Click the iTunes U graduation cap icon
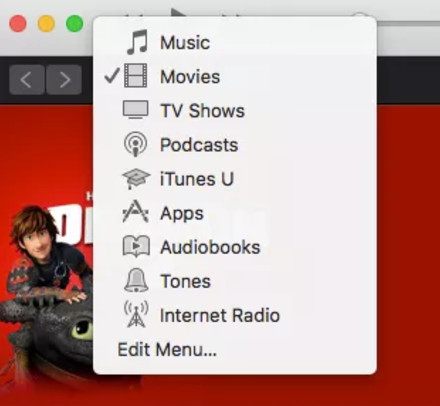 point(136,178)
